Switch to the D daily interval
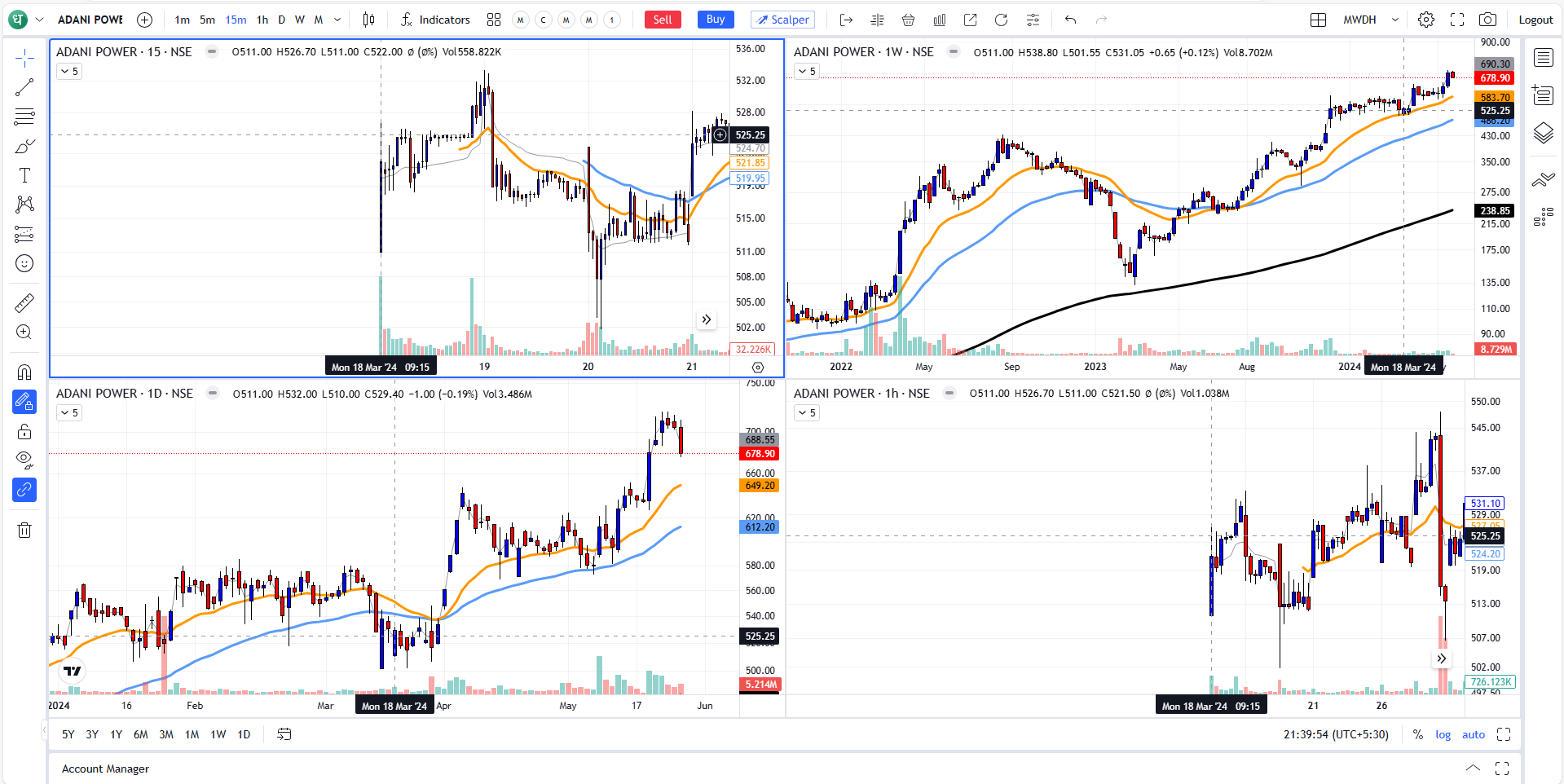Screen dimensions: 1564x784 282,20
